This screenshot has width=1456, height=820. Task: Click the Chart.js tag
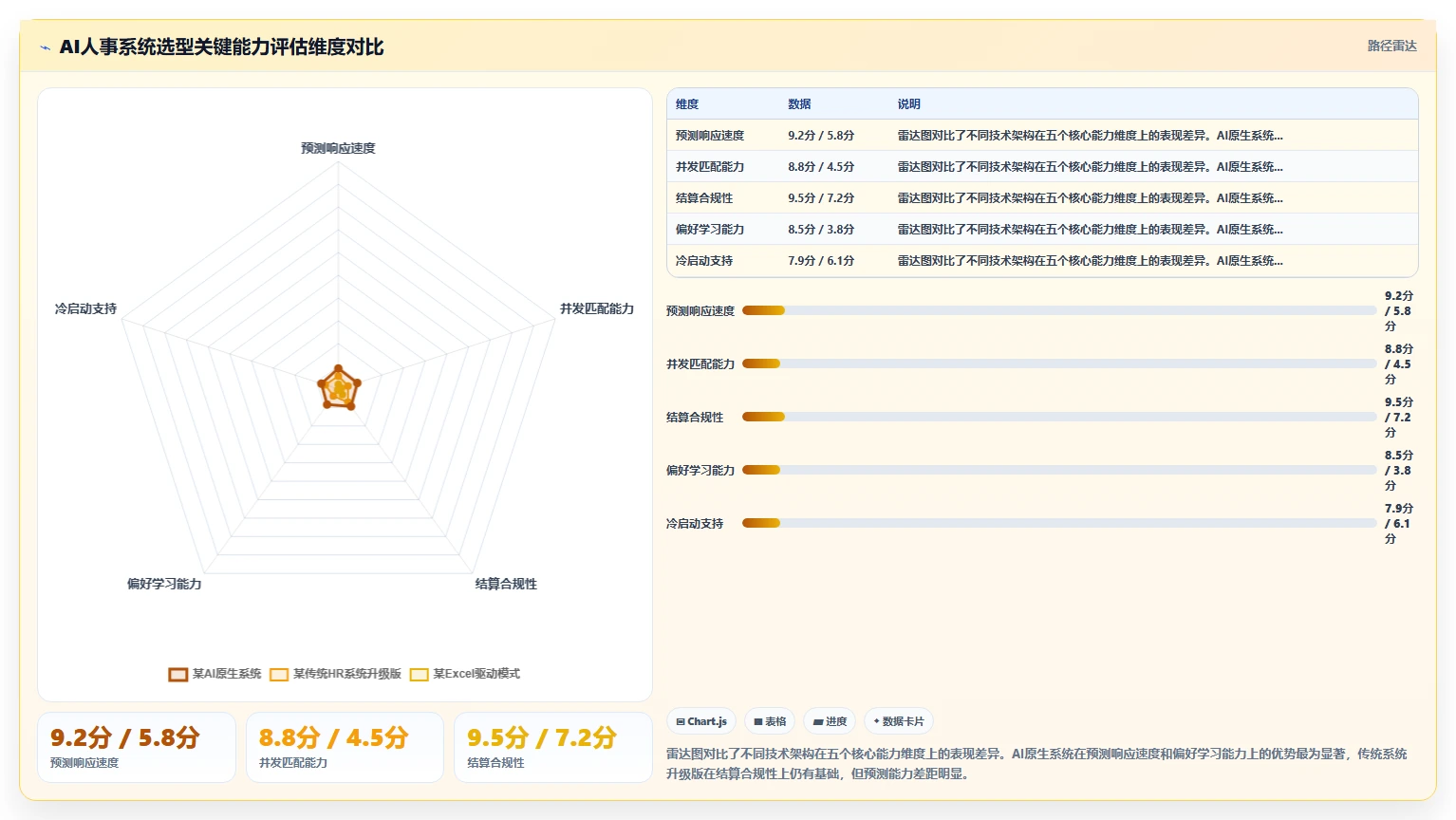[701, 721]
